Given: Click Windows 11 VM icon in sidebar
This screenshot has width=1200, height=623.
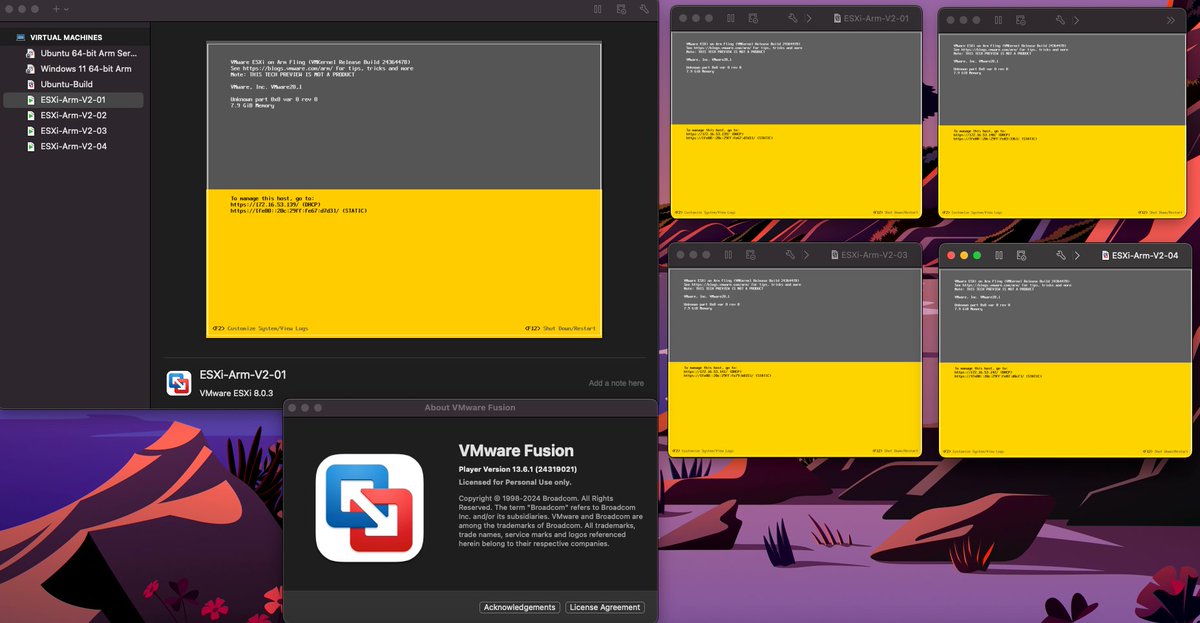Looking at the screenshot, I should (31, 69).
